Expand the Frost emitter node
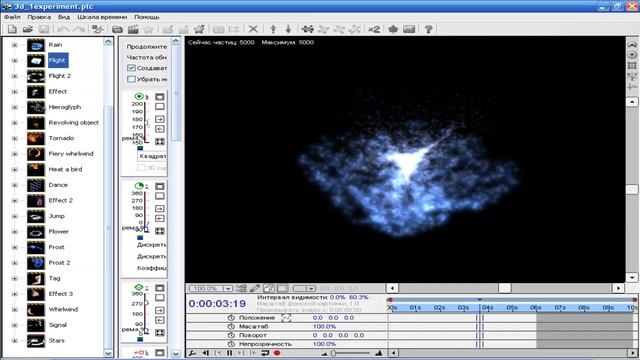The width and height of the screenshot is (640, 360). 15,247
